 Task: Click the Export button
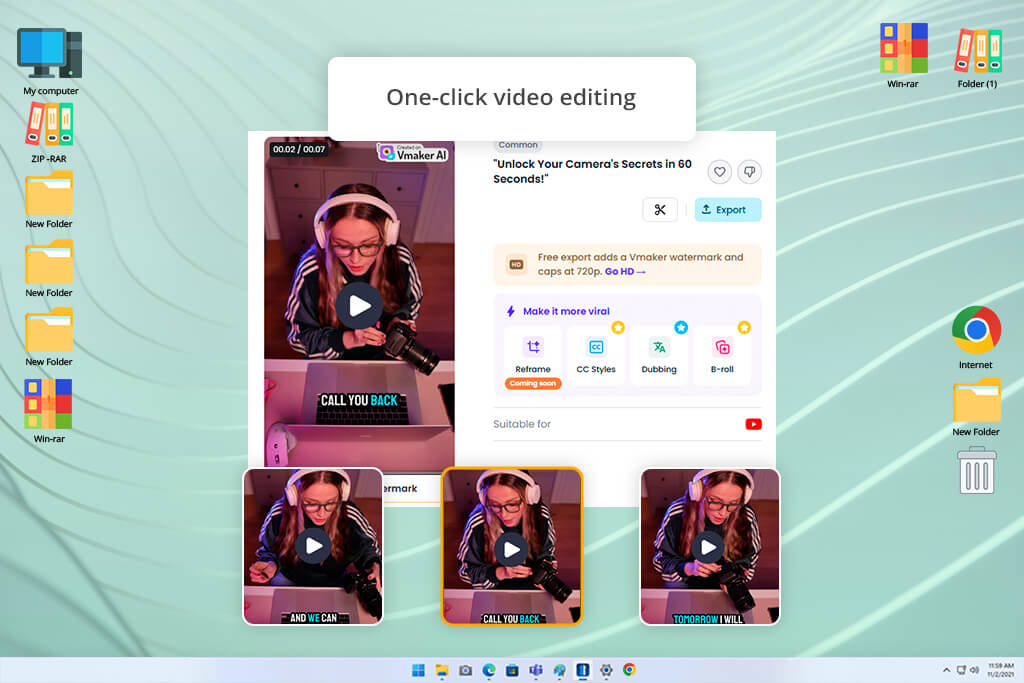(x=728, y=210)
